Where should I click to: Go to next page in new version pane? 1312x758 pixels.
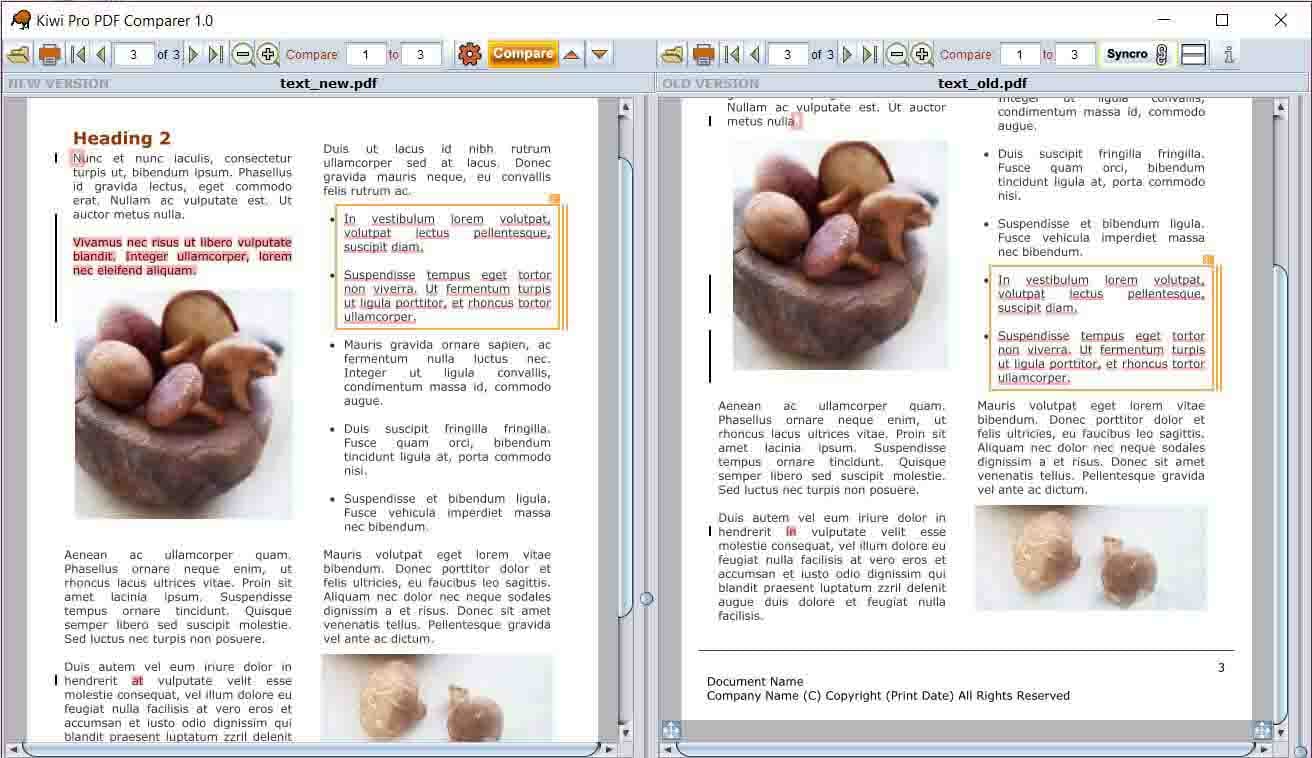194,54
